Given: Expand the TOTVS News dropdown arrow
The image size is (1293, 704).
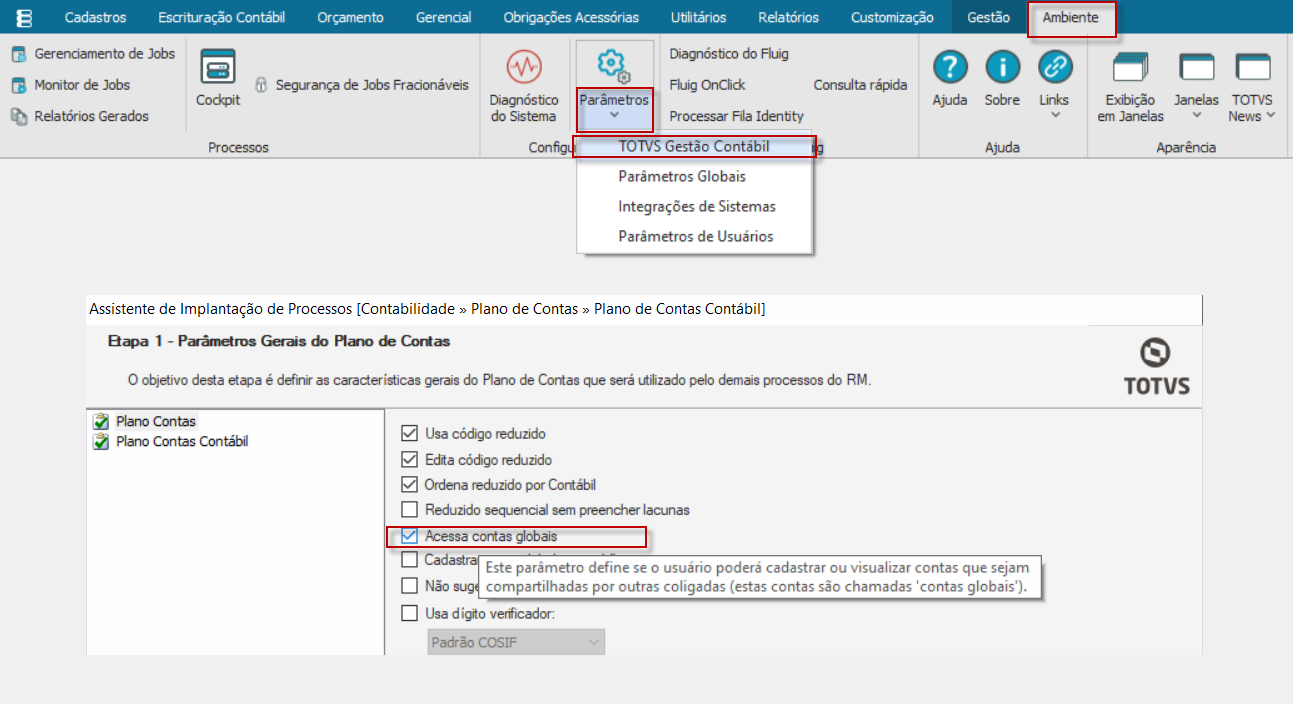Looking at the screenshot, I should 1271,116.
